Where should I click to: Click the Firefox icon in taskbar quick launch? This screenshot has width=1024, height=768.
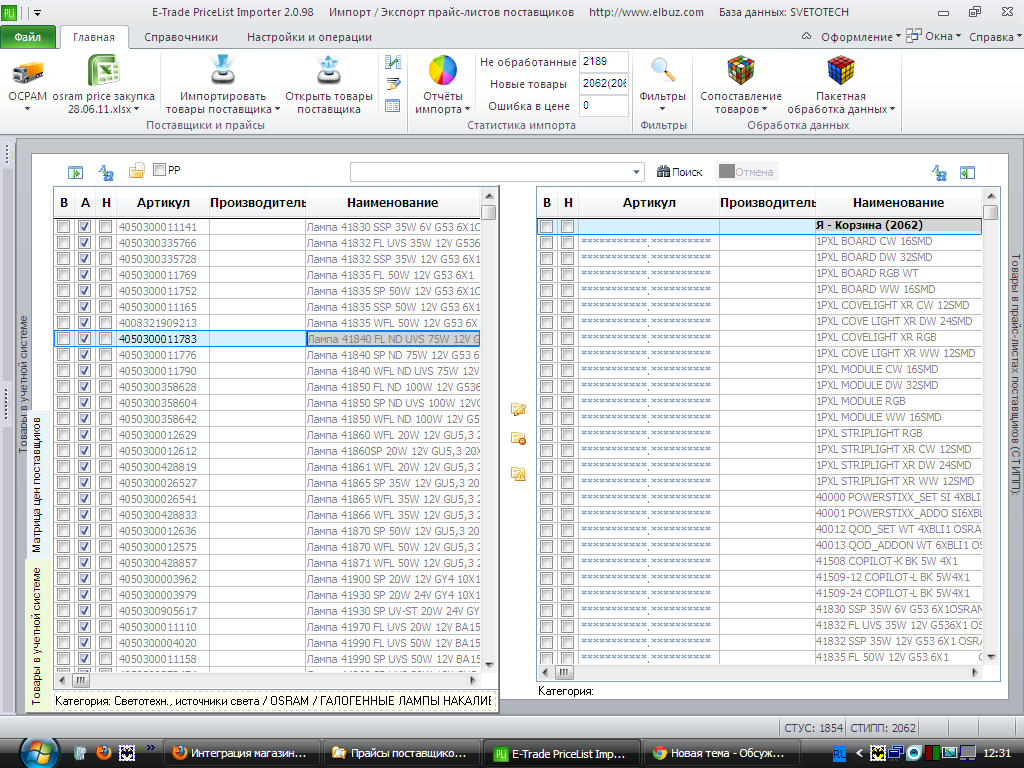coord(103,753)
